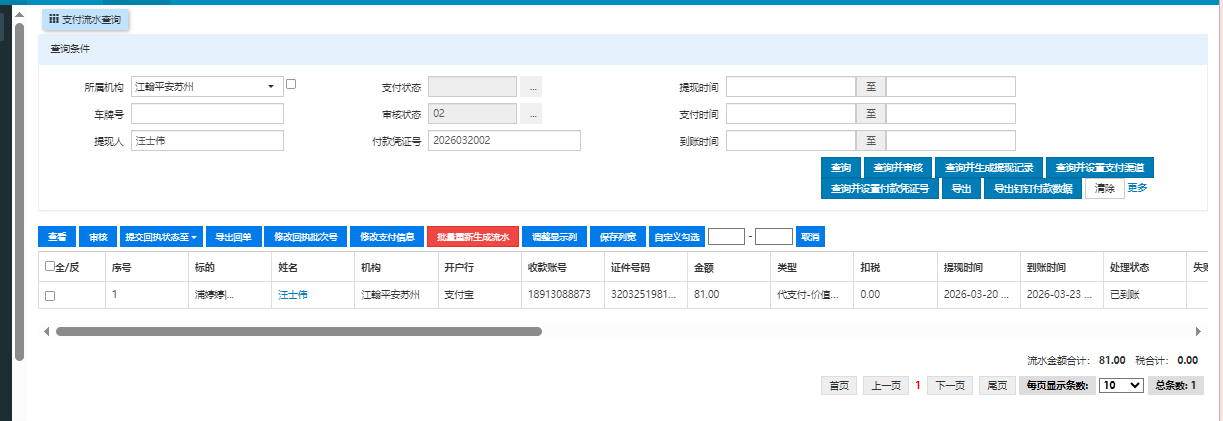The image size is (1223, 421).
Task: Tick the checkbox for row 1 汪士伟
Action: click(50, 295)
